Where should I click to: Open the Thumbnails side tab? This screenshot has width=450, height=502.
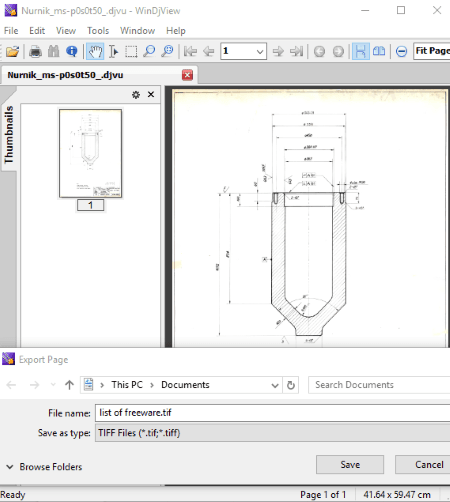pos(9,135)
